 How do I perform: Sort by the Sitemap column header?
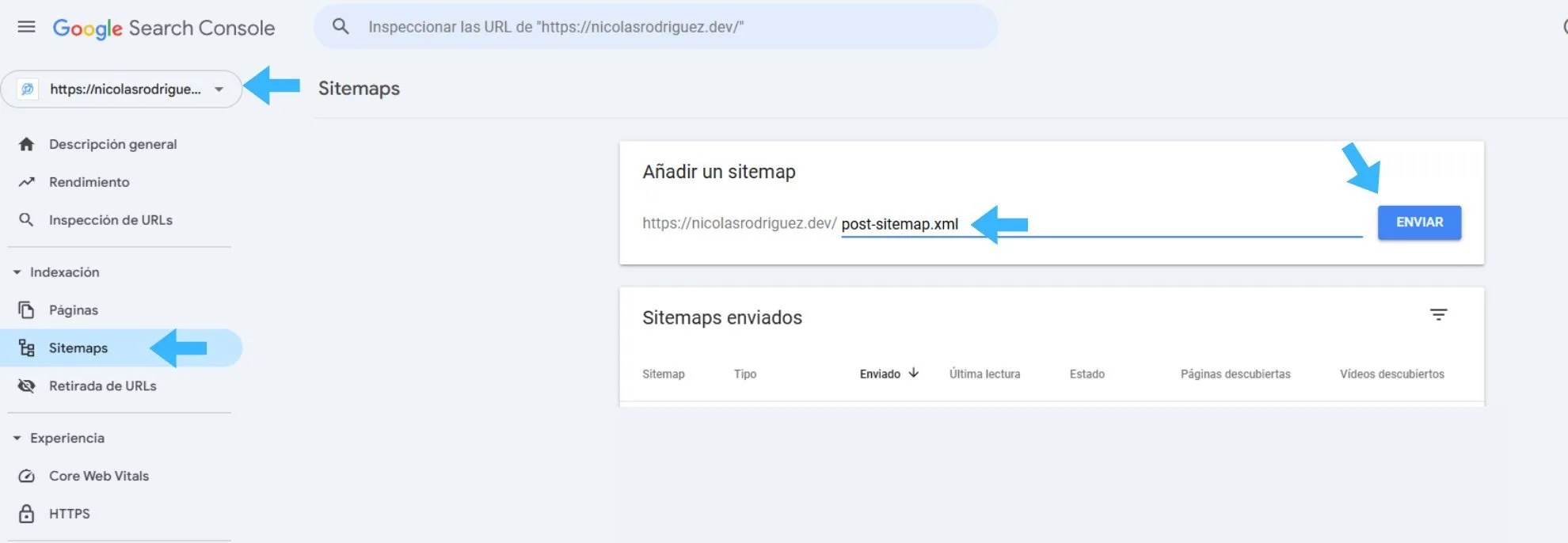click(x=664, y=374)
